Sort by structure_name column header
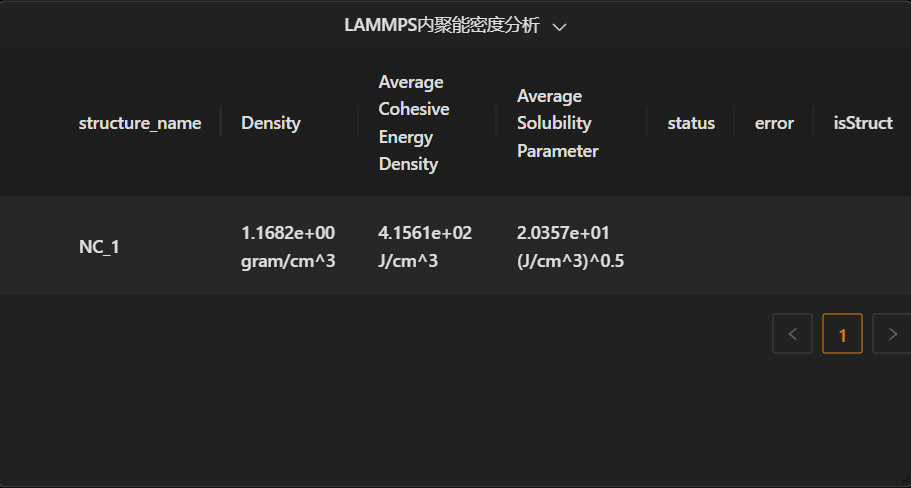911x488 pixels. [139, 123]
